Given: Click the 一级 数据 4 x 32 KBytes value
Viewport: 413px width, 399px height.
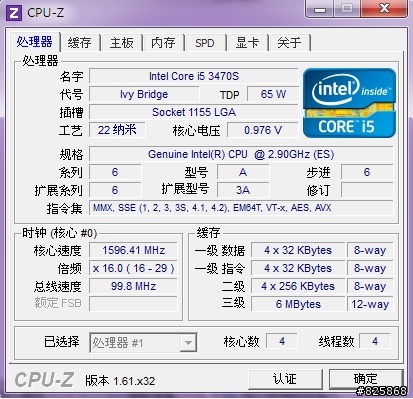Looking at the screenshot, I should pos(298,250).
